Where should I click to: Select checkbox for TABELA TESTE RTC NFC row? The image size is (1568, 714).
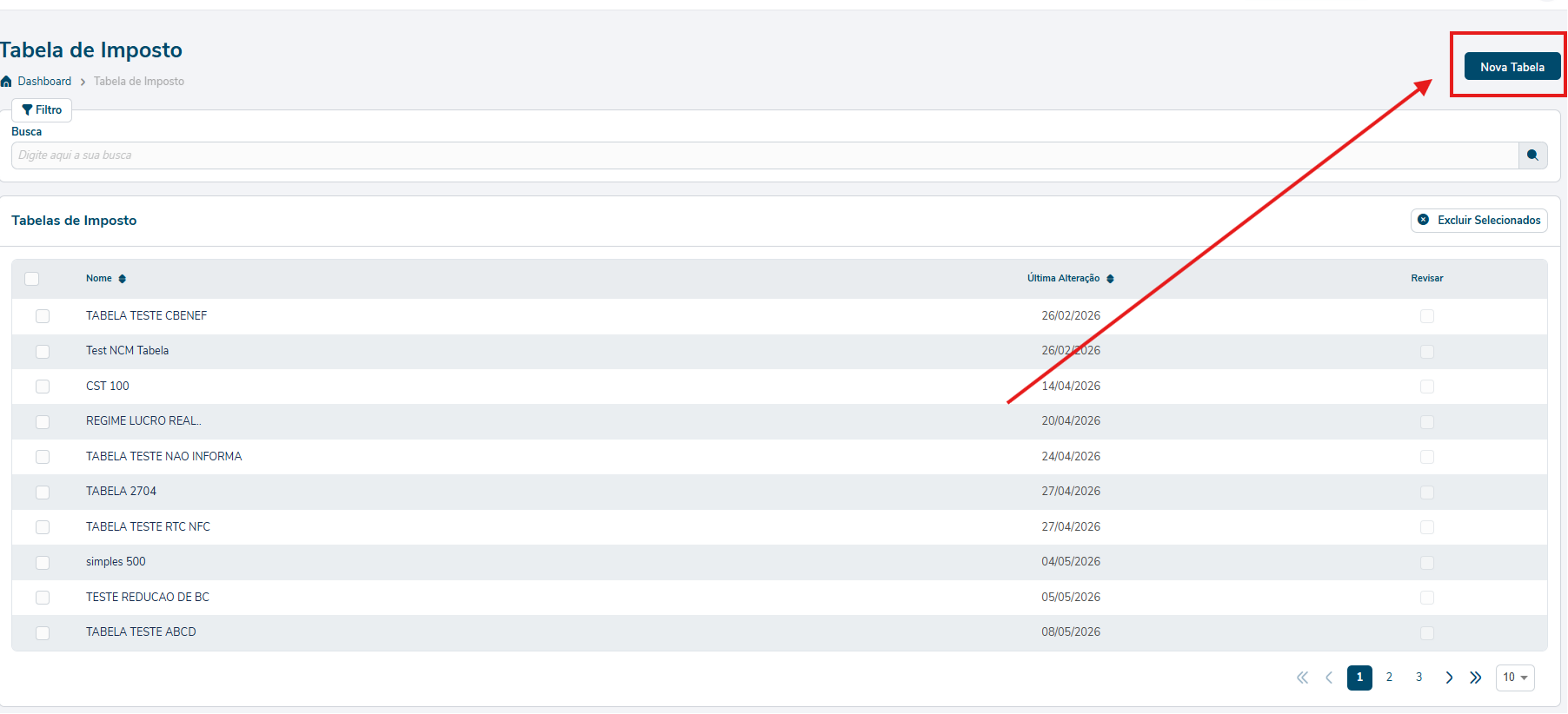(x=43, y=527)
